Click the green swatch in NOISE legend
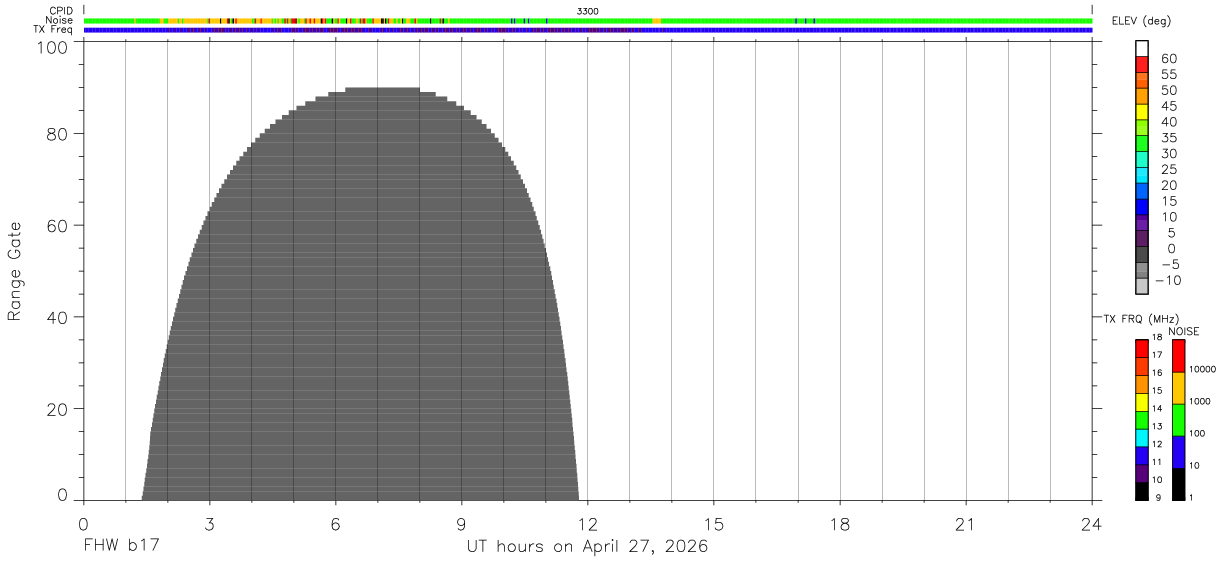Screen dimensions: 1228x567 (1178, 421)
